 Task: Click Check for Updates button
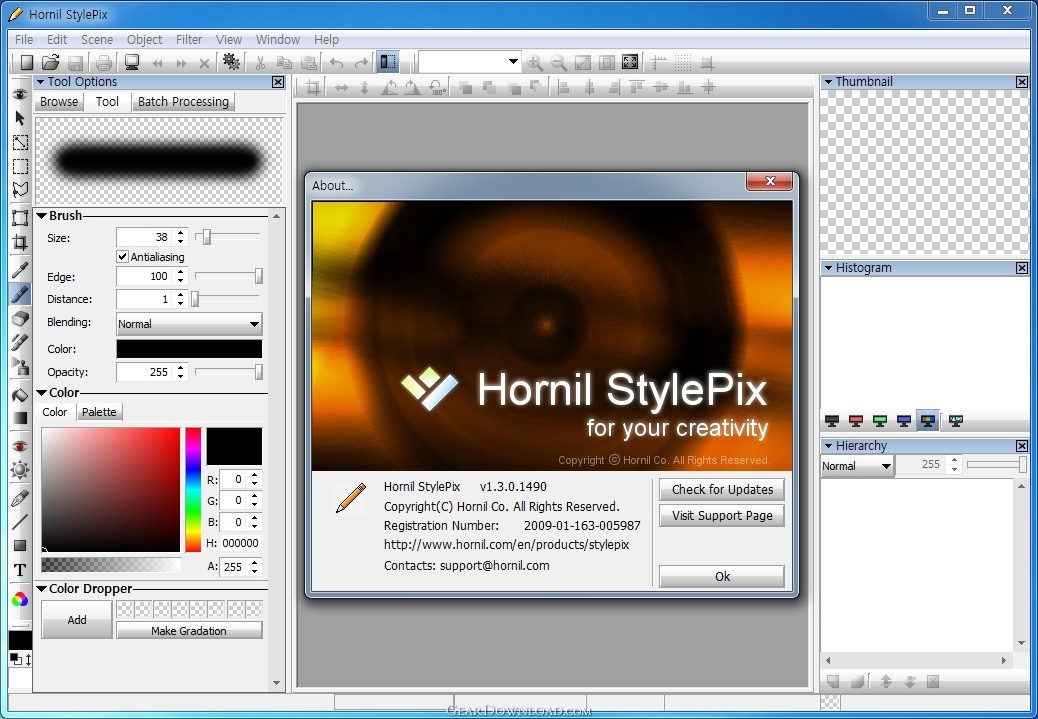pos(722,489)
